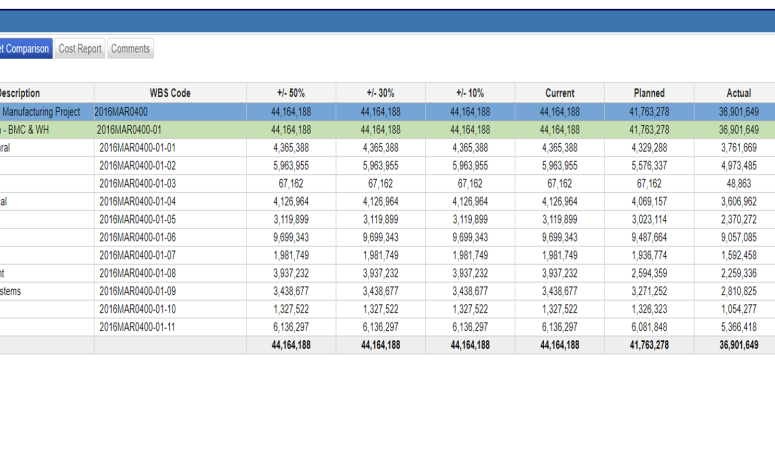Select the Budget Comparison tab
This screenshot has height=450, width=775.
pos(26,48)
